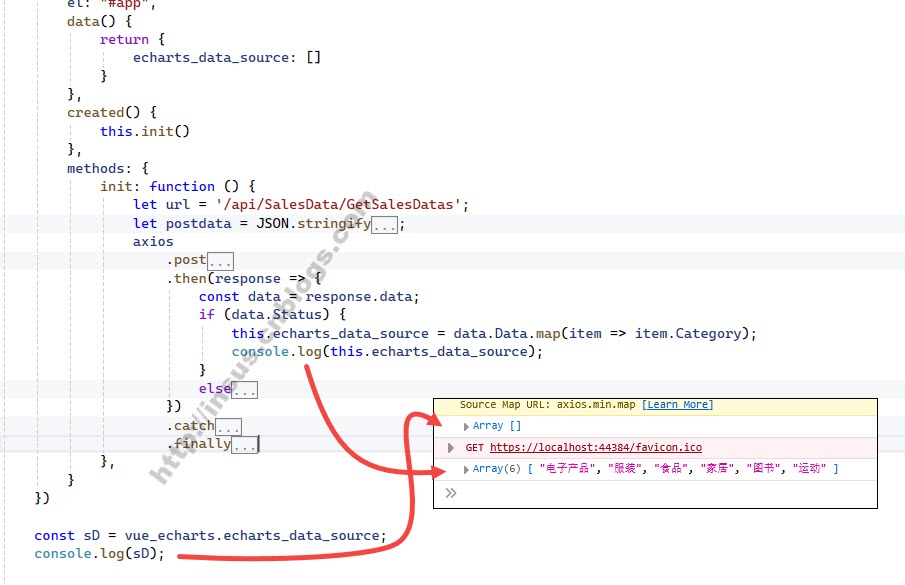
Task: Expand collapsed code after JSON.stringify
Action: point(384,224)
